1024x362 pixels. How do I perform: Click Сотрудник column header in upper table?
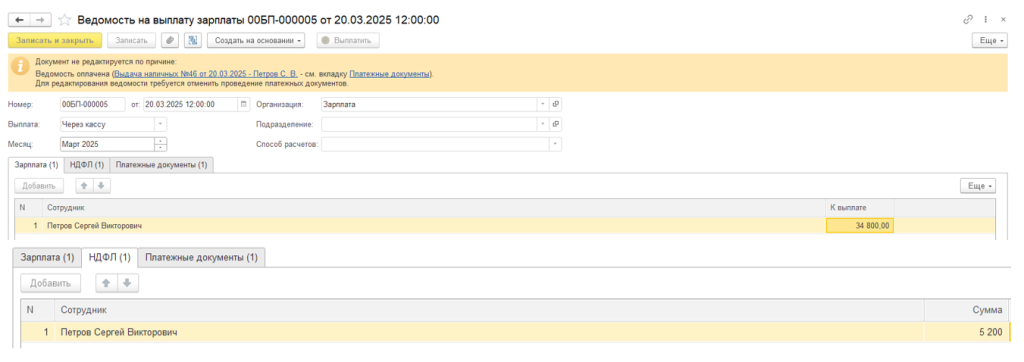click(434, 207)
